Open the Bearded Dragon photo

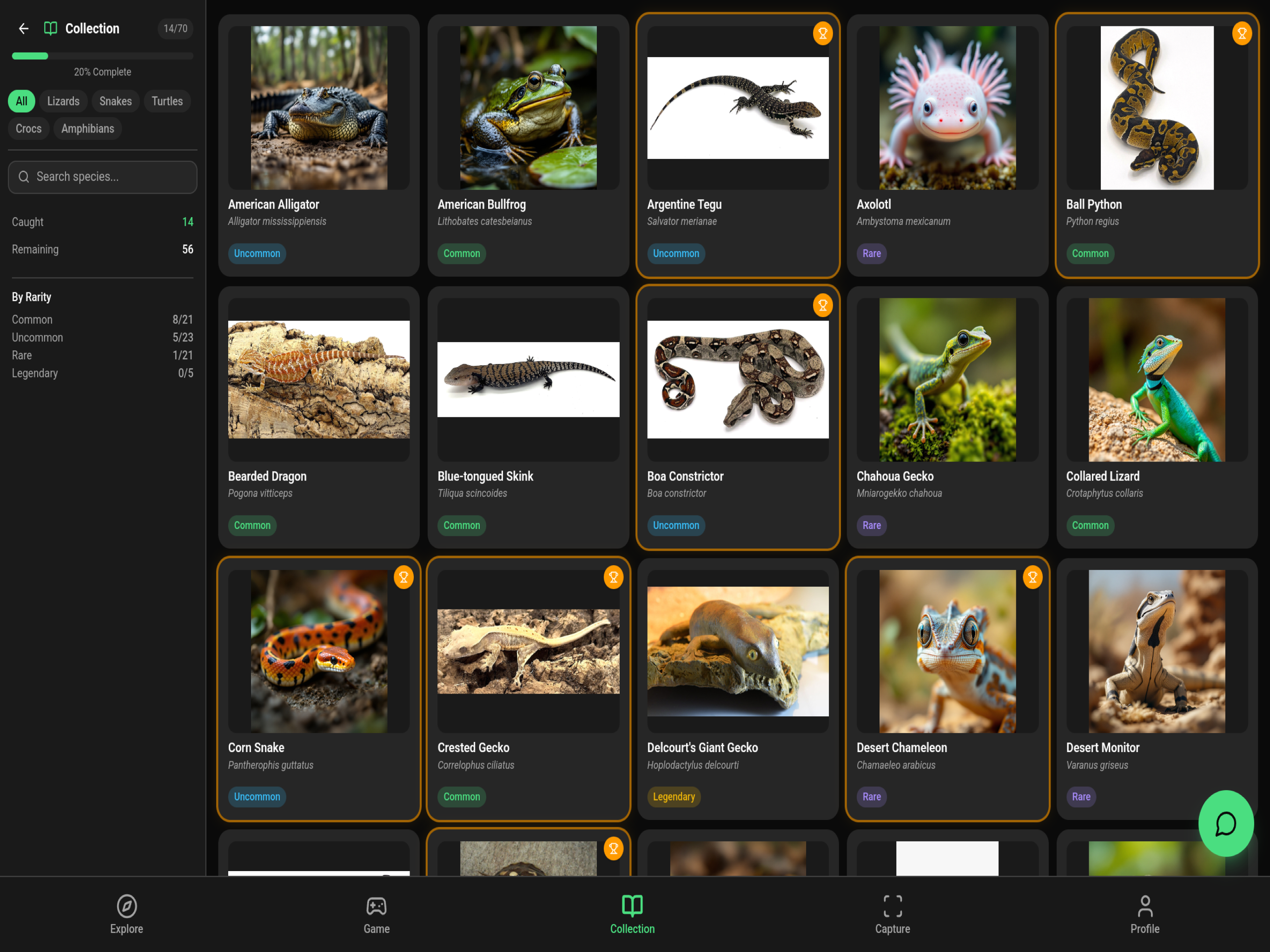[x=318, y=379]
